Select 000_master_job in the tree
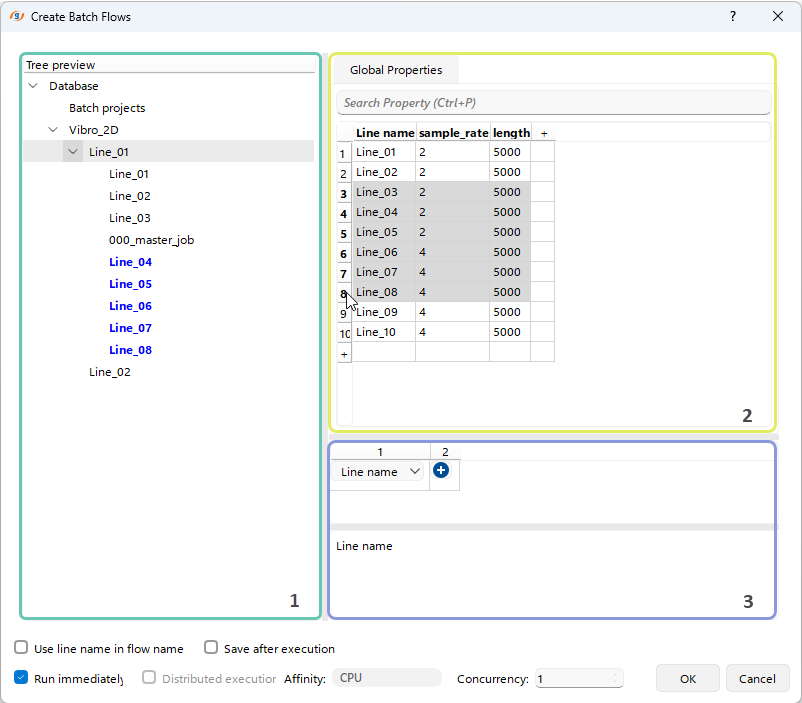The image size is (802, 703). (x=151, y=240)
